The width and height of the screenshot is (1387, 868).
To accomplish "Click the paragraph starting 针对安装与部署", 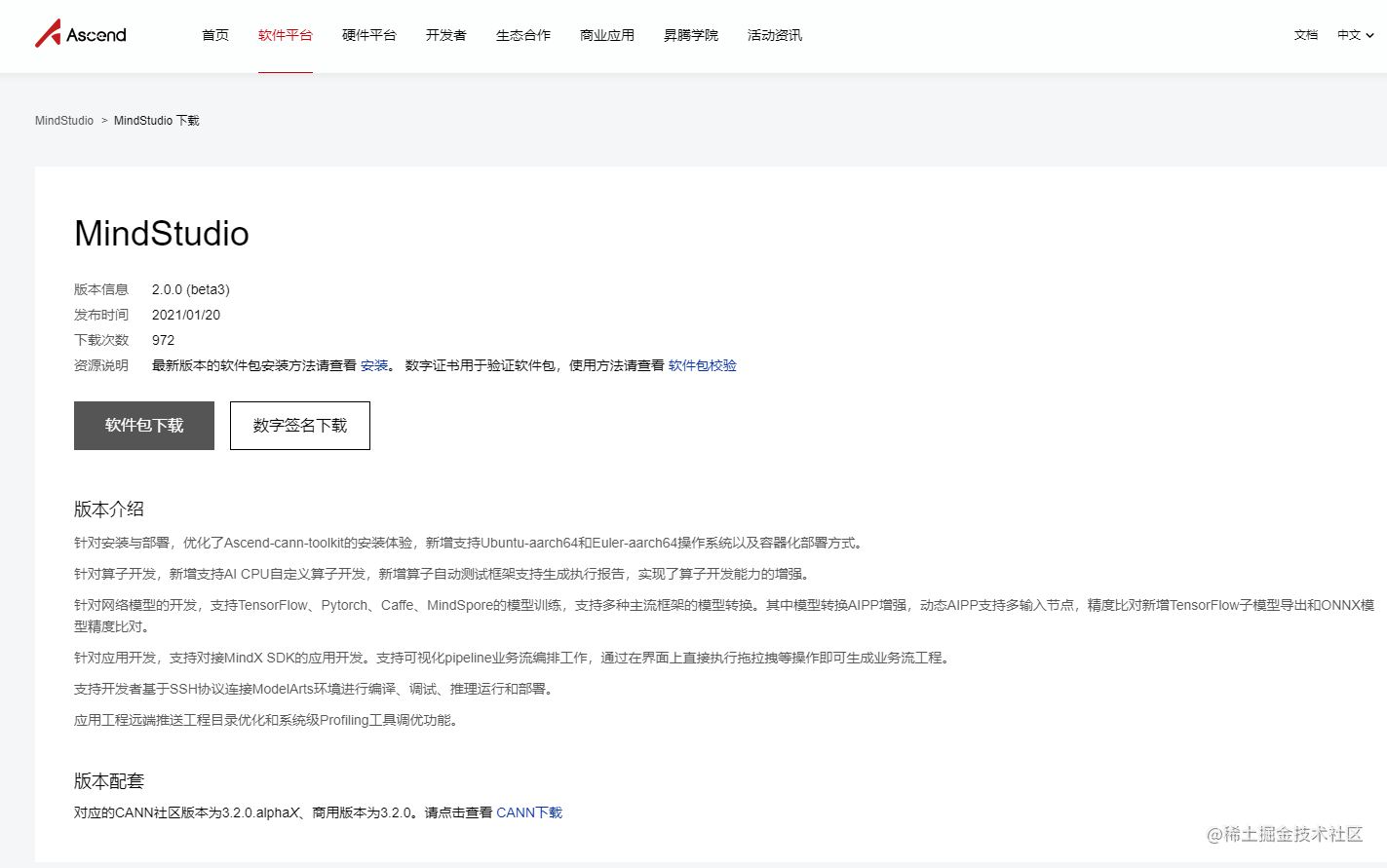I will pyautogui.click(x=470, y=543).
